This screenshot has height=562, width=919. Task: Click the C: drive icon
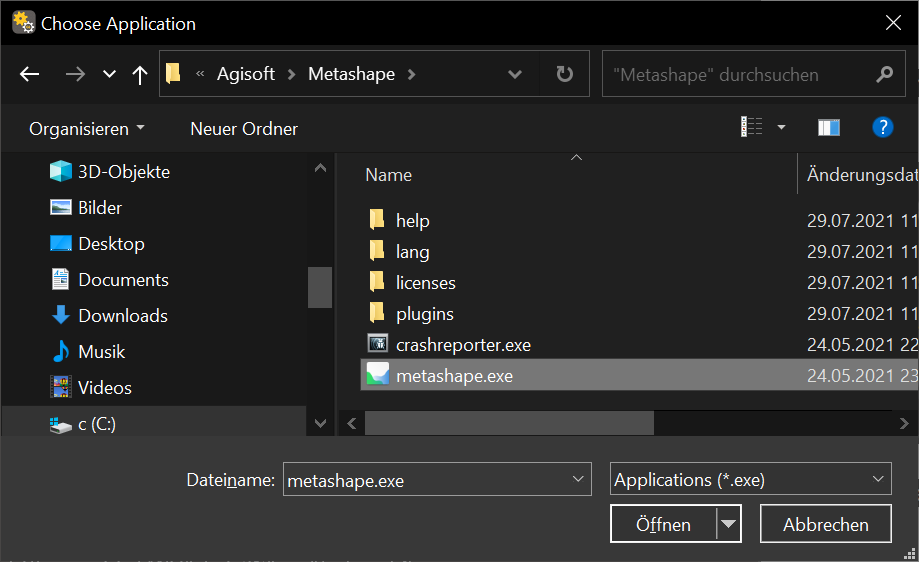coord(60,425)
